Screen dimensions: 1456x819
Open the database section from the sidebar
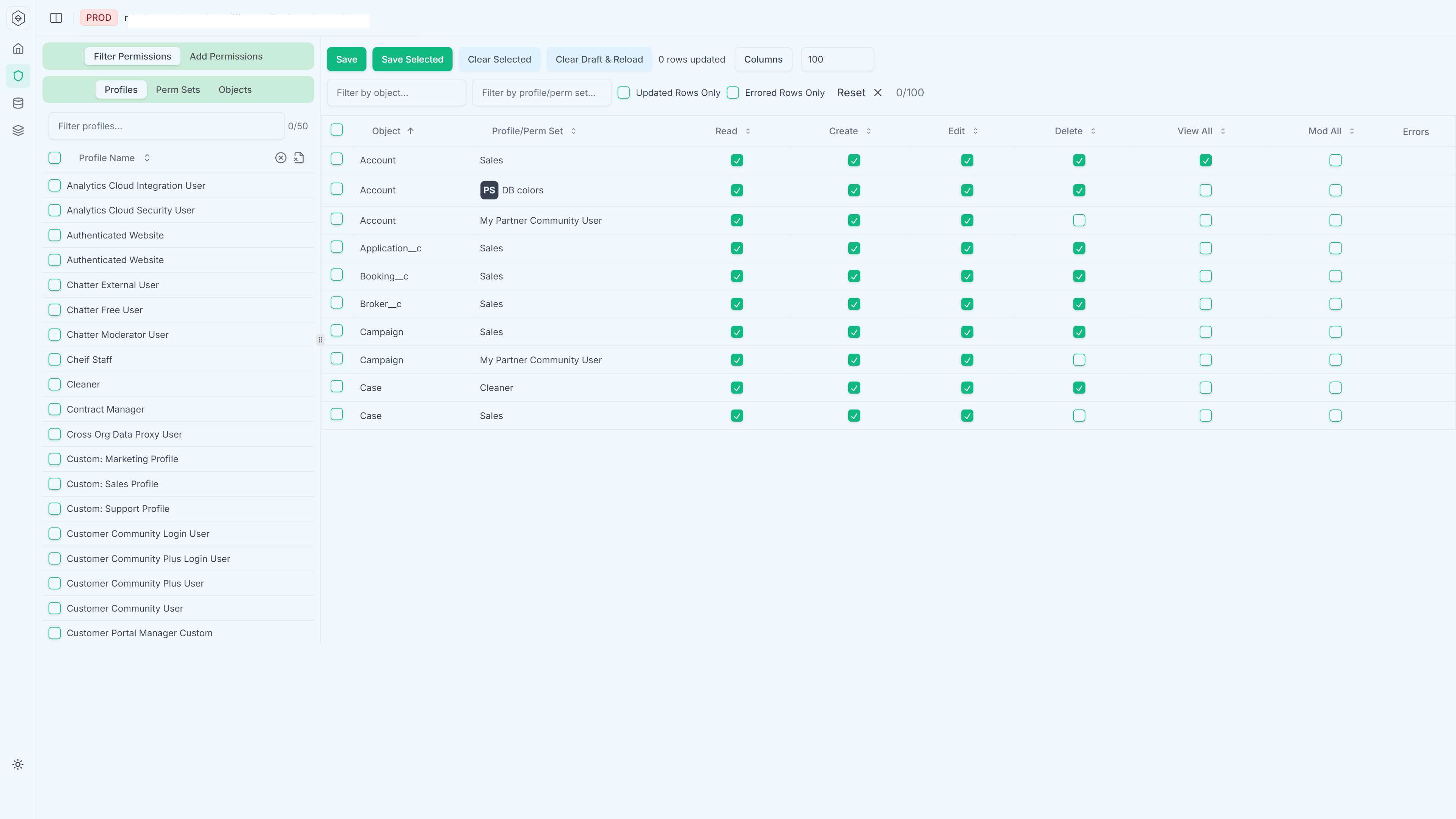click(x=18, y=103)
